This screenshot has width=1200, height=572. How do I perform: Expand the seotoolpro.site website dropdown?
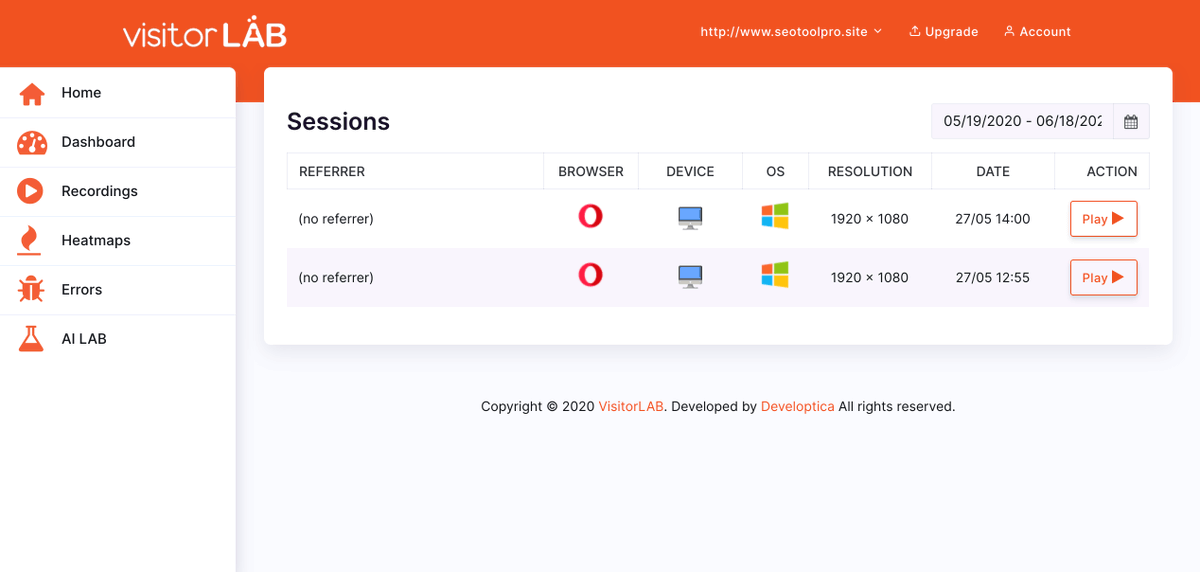[791, 32]
